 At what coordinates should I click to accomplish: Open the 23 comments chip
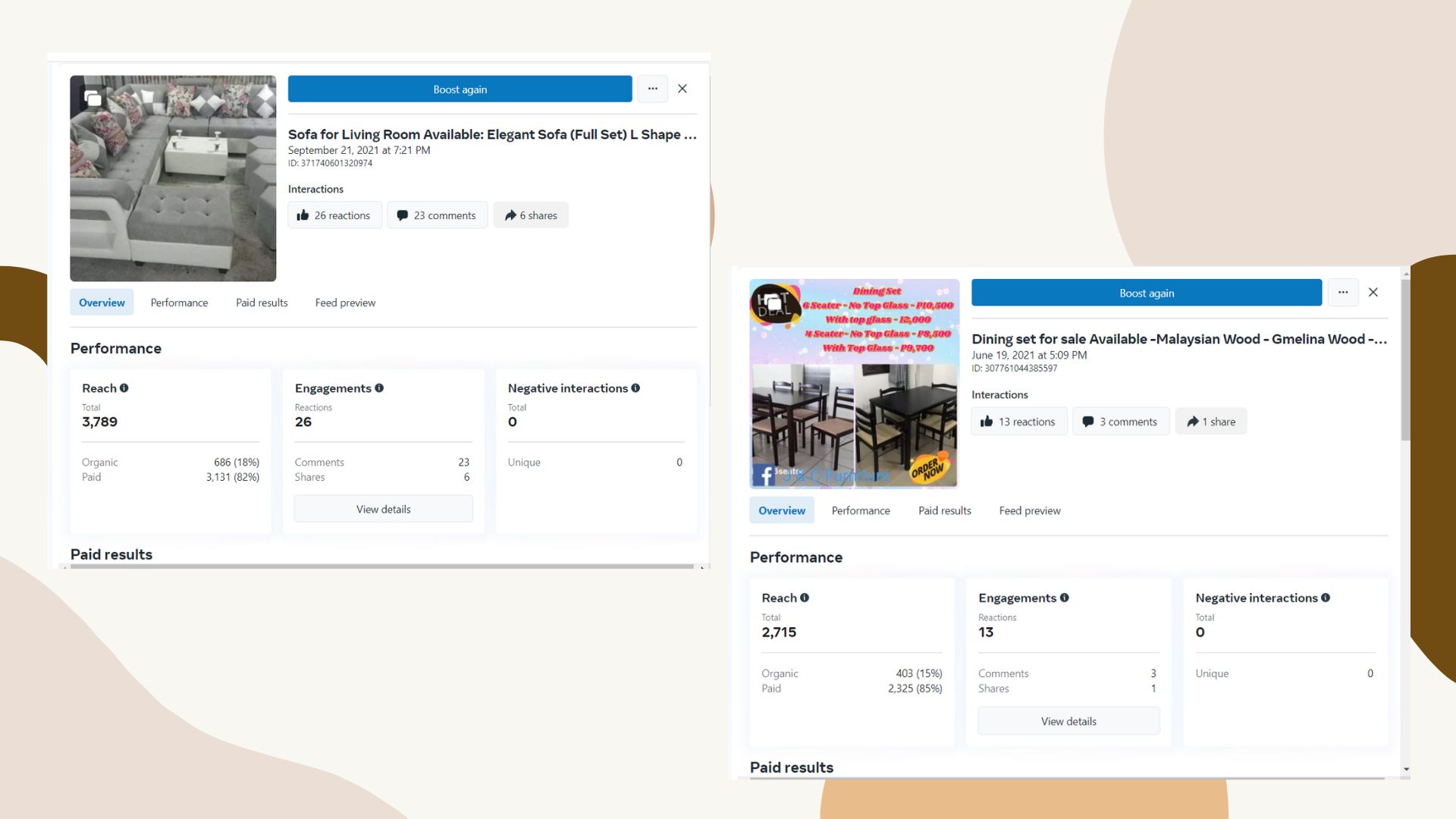(x=438, y=215)
